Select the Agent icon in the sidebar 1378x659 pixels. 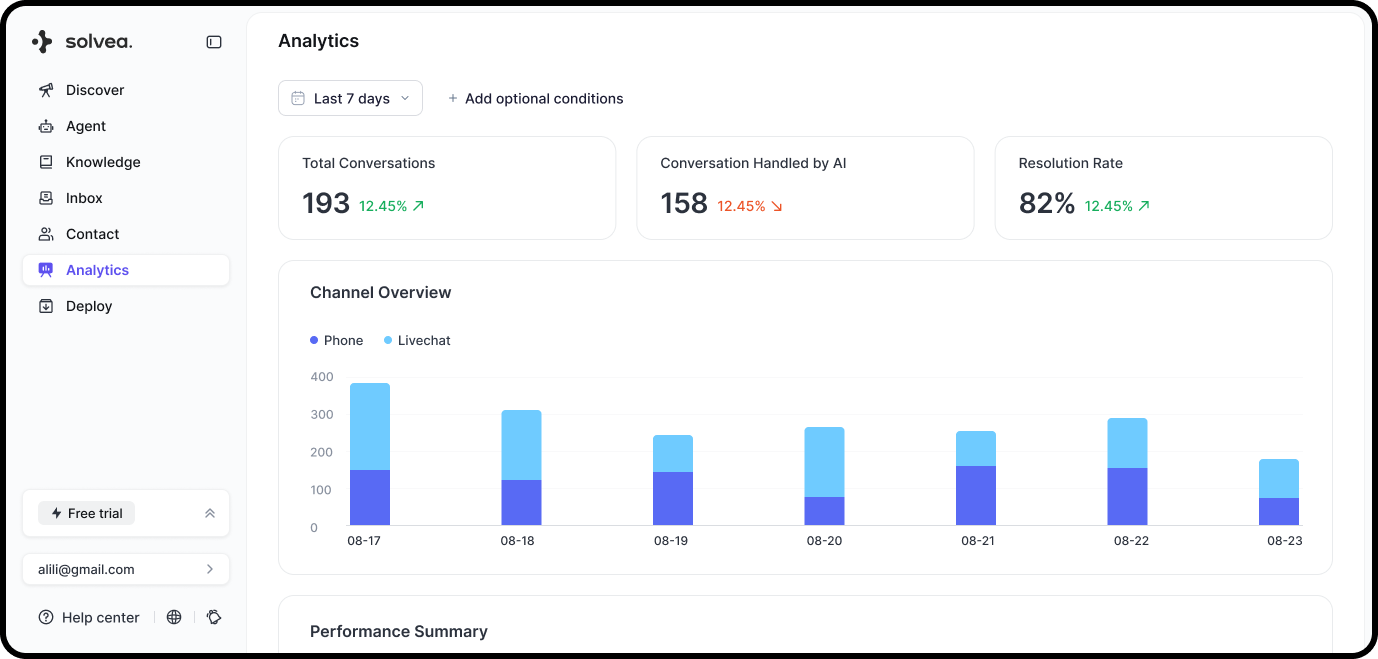tap(47, 126)
